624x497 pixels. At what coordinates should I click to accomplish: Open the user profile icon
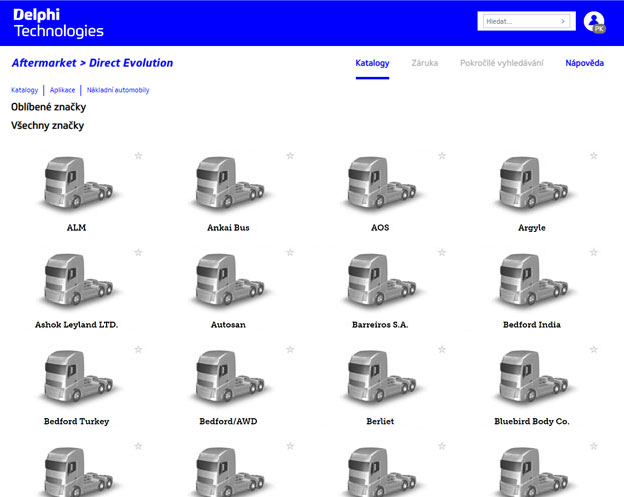coord(594,22)
